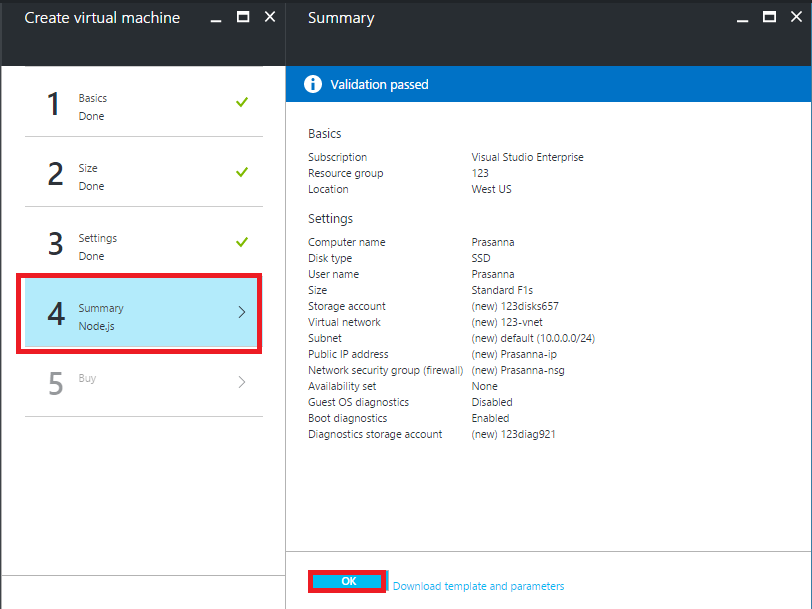812x609 pixels.
Task: Expand the Buy step chevron
Action: point(242,382)
